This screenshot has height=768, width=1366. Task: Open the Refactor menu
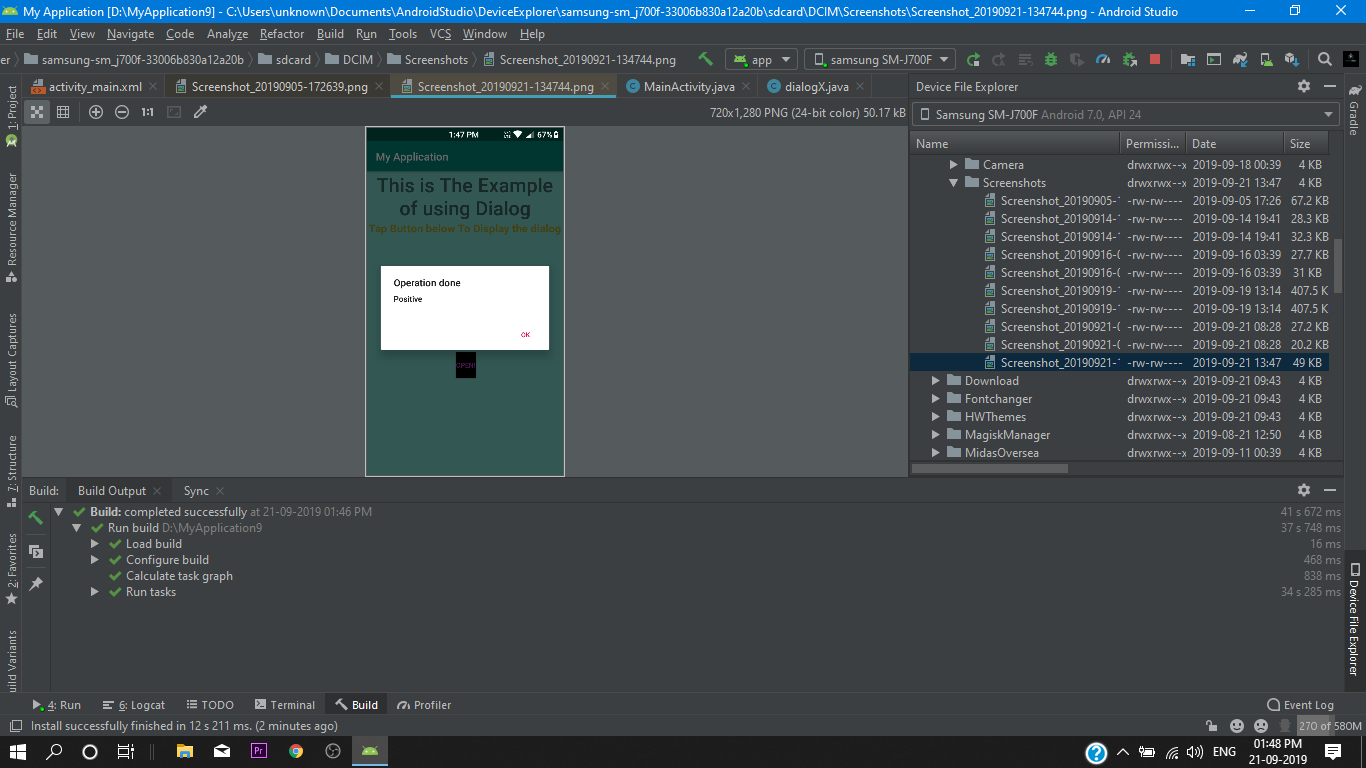click(x=282, y=34)
